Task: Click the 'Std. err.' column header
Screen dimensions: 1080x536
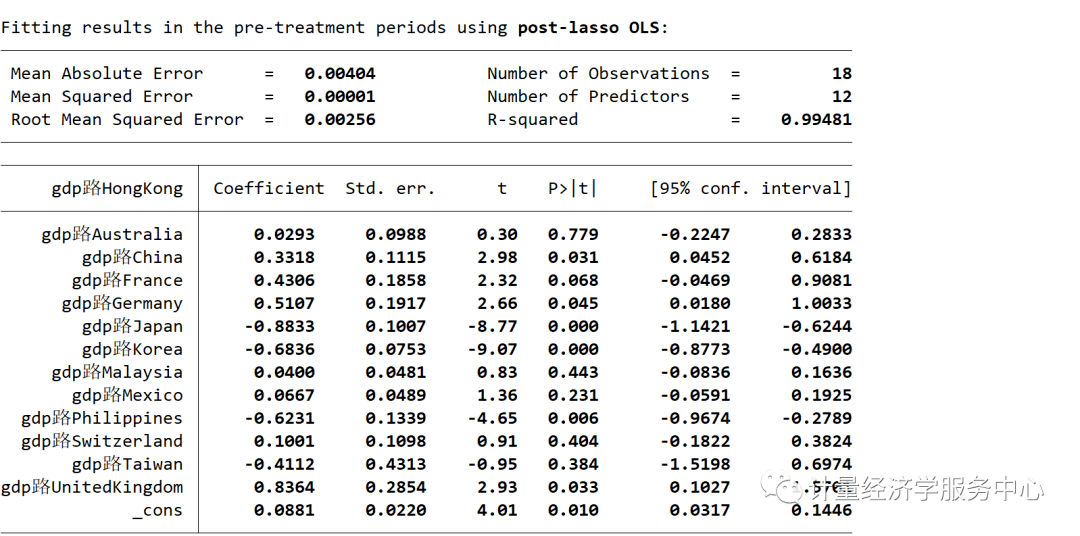Action: (x=390, y=189)
